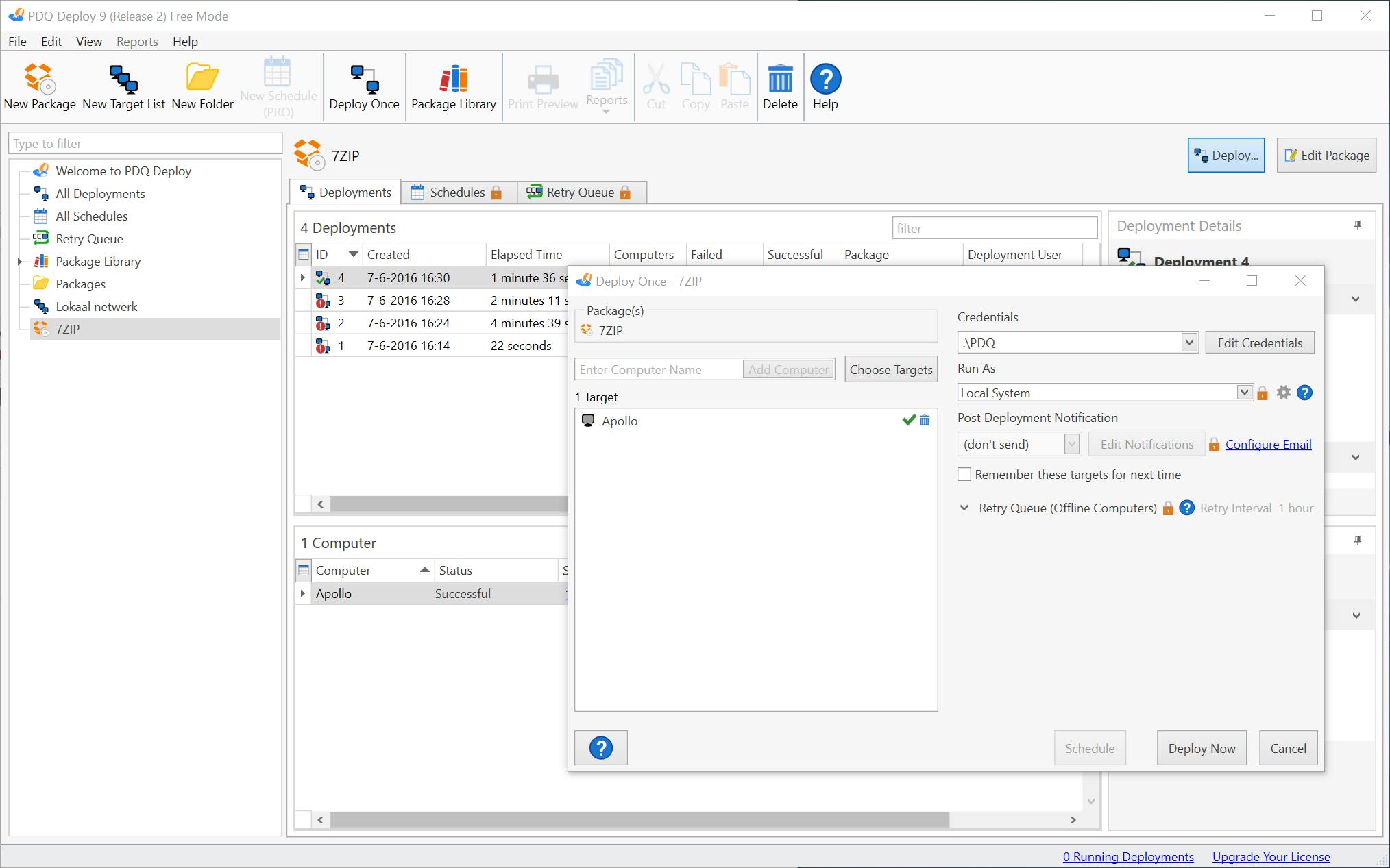This screenshot has height=868, width=1390.
Task: Pin the Deployment Details panel
Action: point(1357,225)
